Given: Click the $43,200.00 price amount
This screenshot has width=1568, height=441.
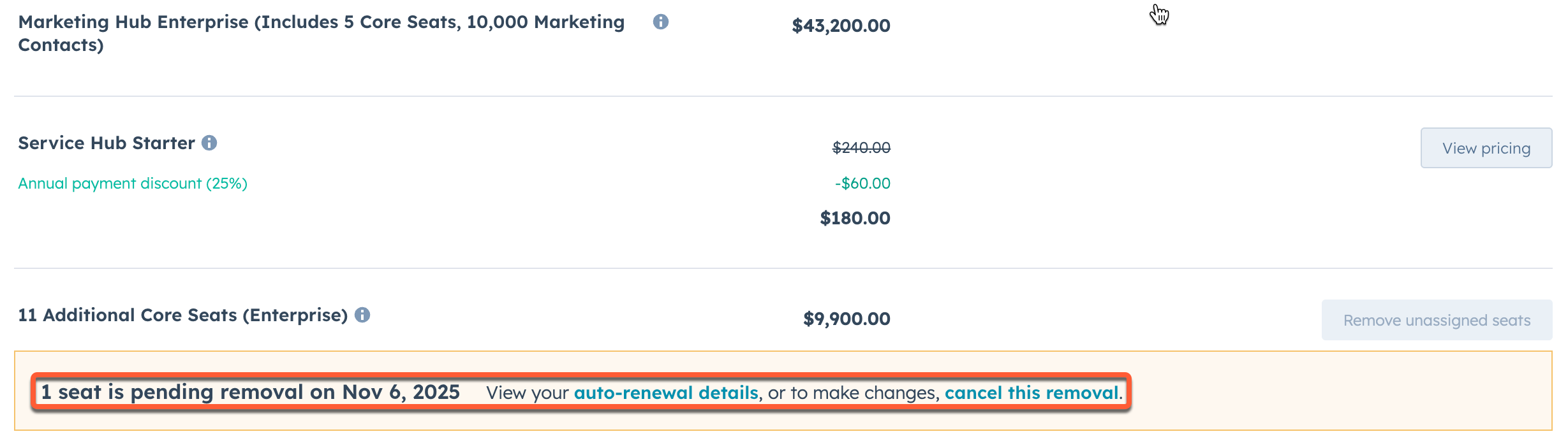Looking at the screenshot, I should pos(841,25).
